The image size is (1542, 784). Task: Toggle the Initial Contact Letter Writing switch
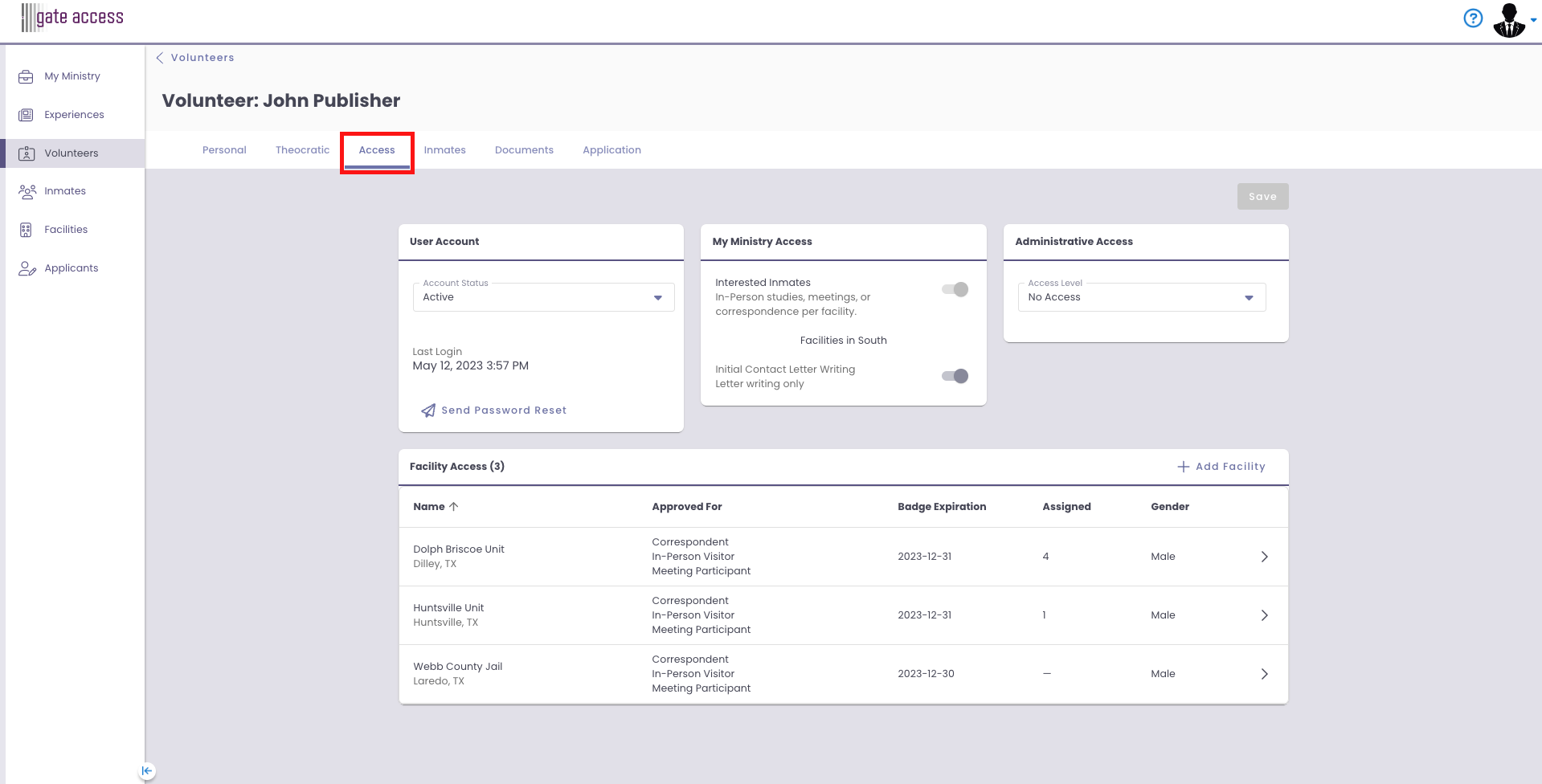955,376
